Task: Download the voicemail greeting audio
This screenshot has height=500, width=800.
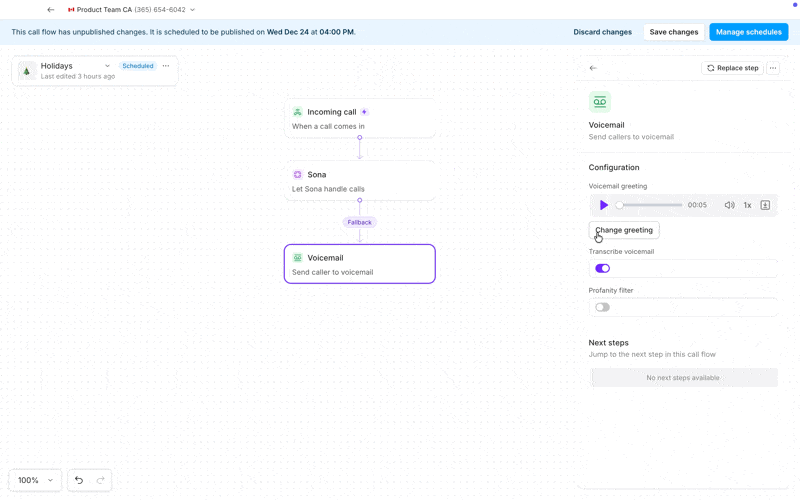Action: tap(765, 205)
